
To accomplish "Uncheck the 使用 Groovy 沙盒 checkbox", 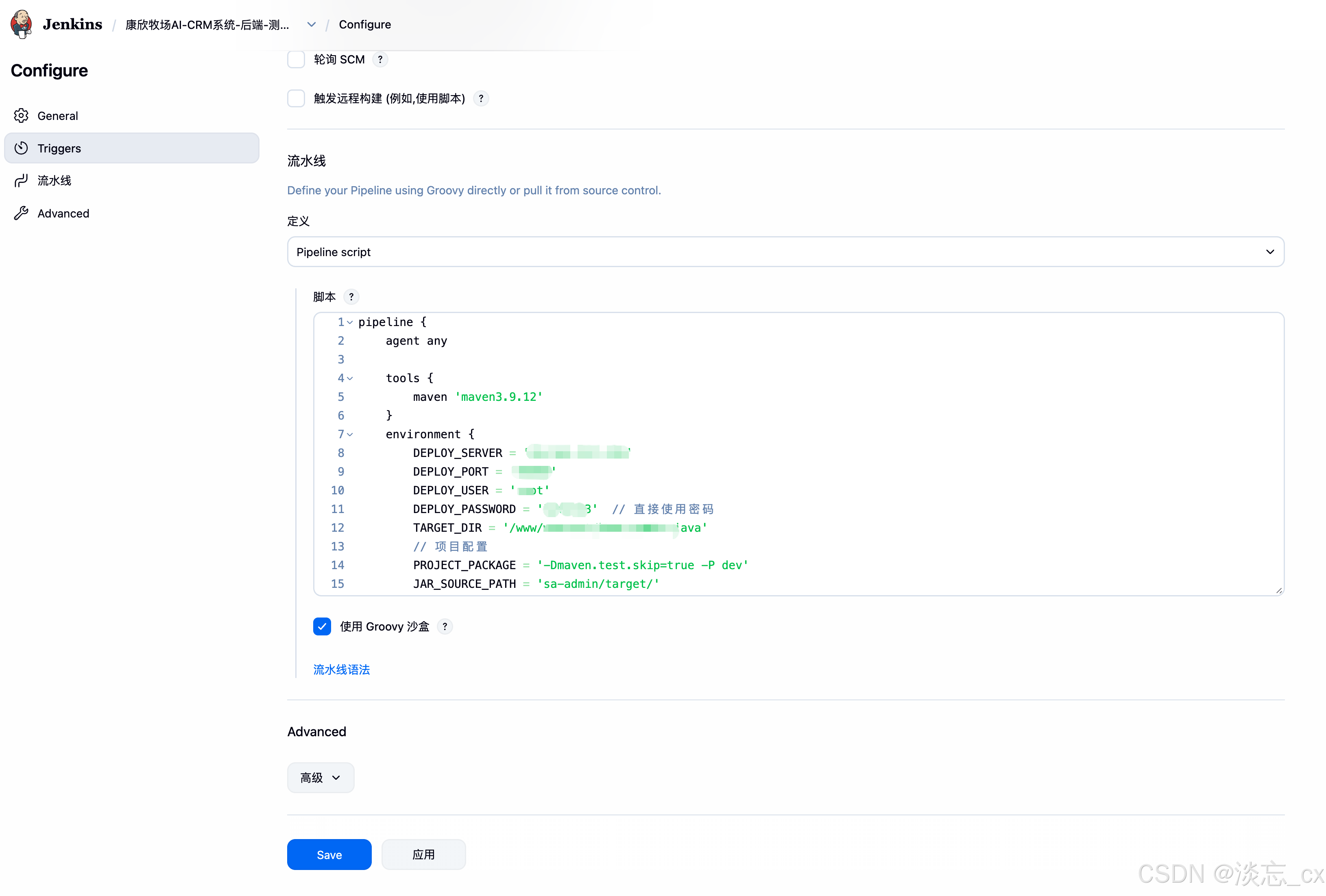I will 322,626.
